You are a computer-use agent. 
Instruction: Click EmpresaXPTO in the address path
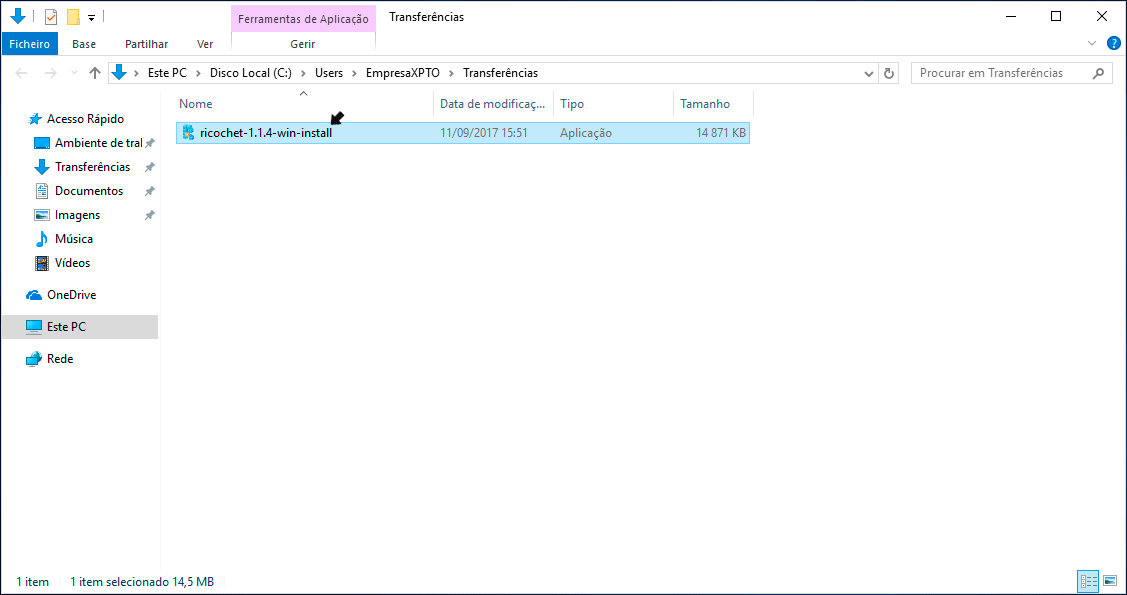[x=402, y=73]
